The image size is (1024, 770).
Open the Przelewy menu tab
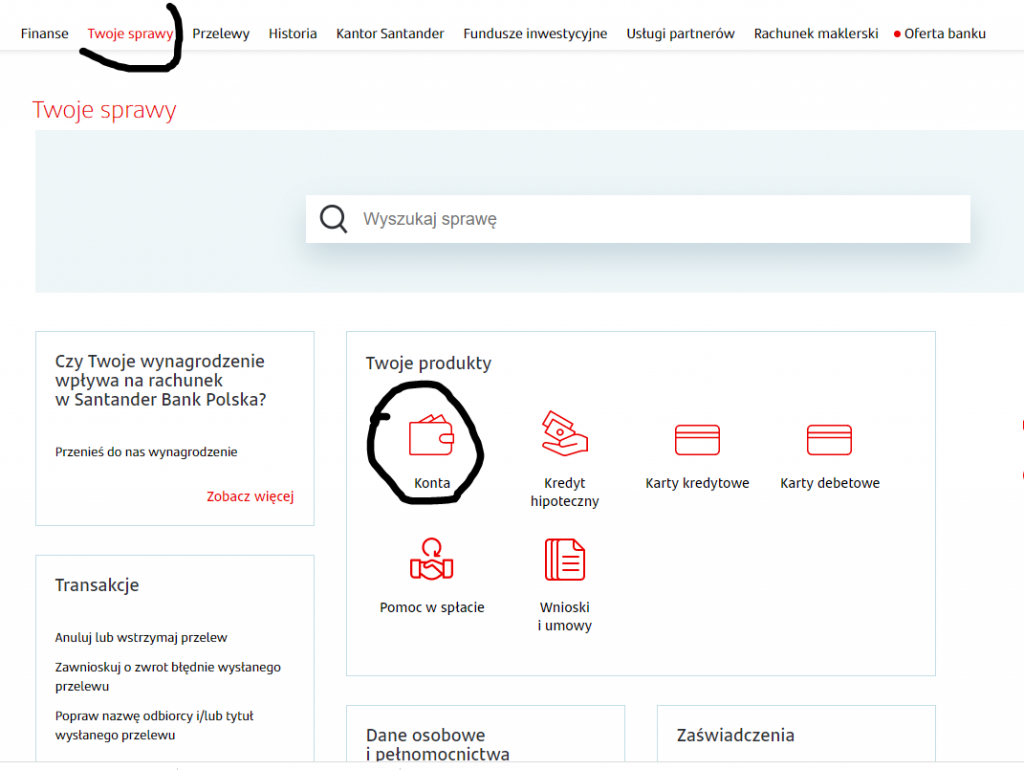(221, 34)
